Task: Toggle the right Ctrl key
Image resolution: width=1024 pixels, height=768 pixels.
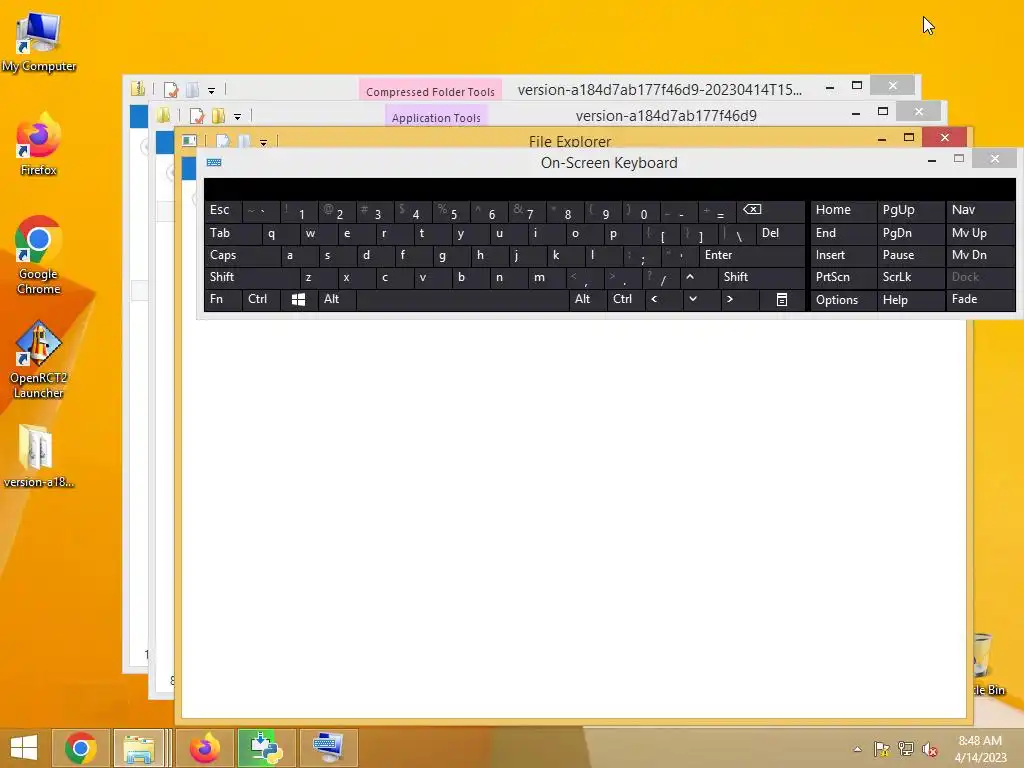Action: coord(625,300)
